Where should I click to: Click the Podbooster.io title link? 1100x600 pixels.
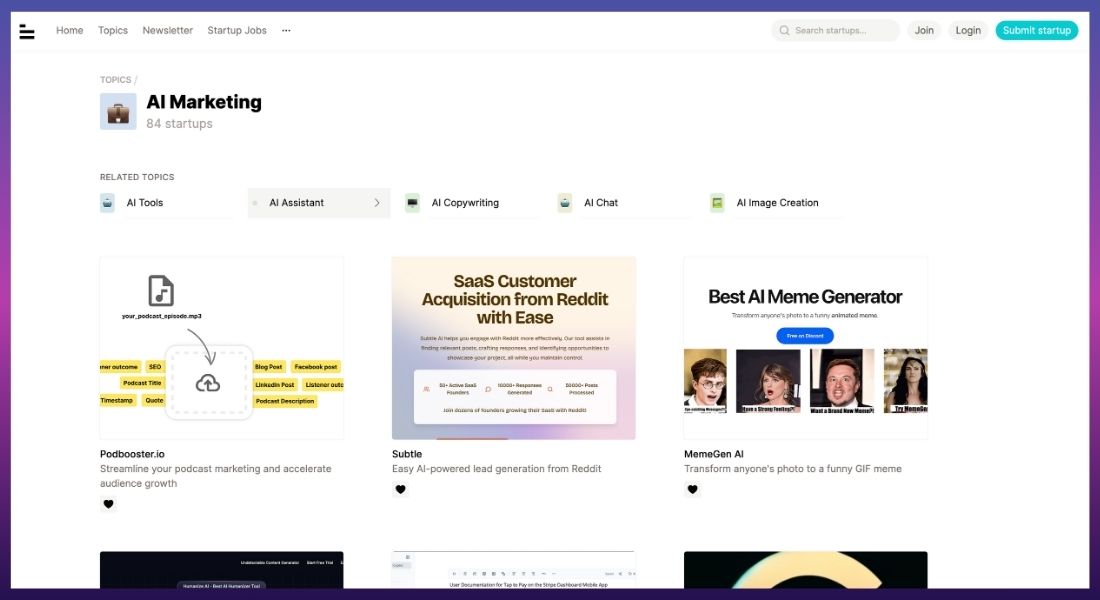133,454
